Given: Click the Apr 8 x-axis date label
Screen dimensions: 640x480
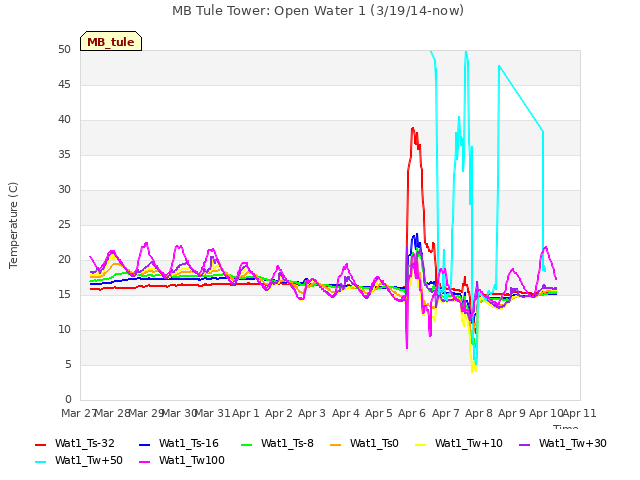Looking at the screenshot, I should tap(479, 413).
